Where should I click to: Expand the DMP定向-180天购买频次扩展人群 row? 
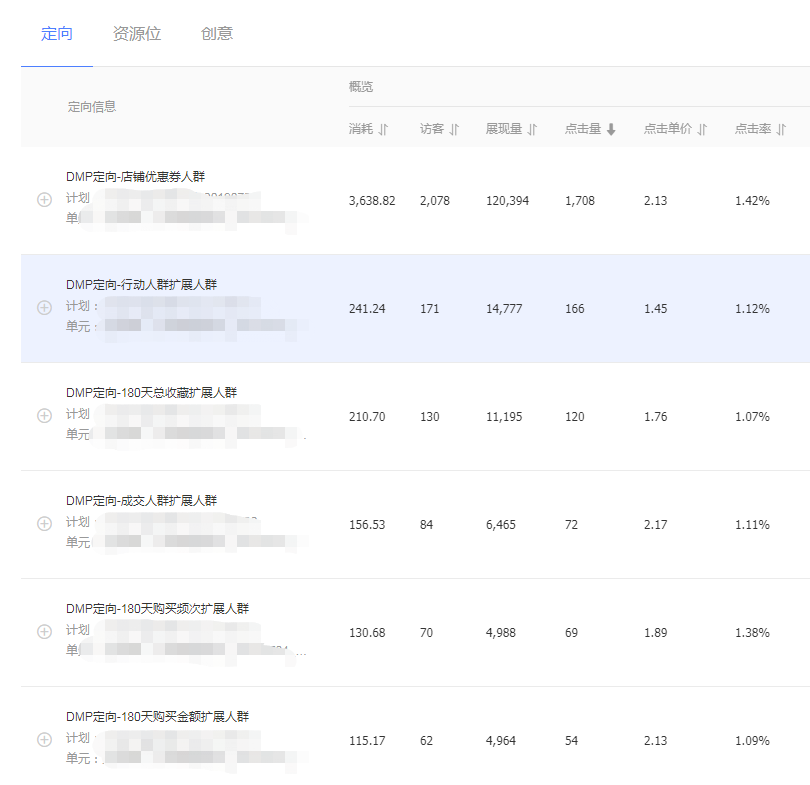(x=44, y=631)
